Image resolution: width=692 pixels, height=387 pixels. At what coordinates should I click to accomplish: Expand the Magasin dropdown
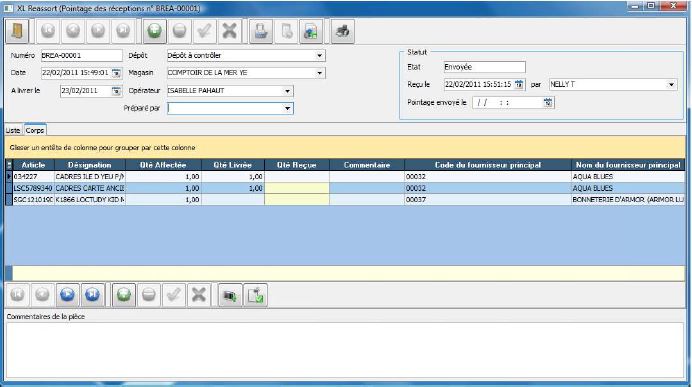(x=320, y=73)
